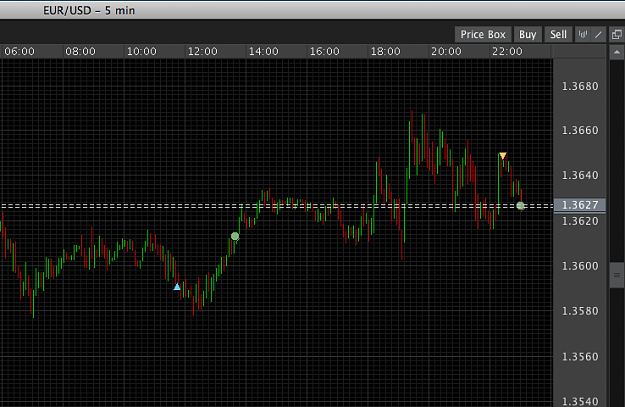
Task: Click the 10:00 time axis label
Action: (x=142, y=51)
